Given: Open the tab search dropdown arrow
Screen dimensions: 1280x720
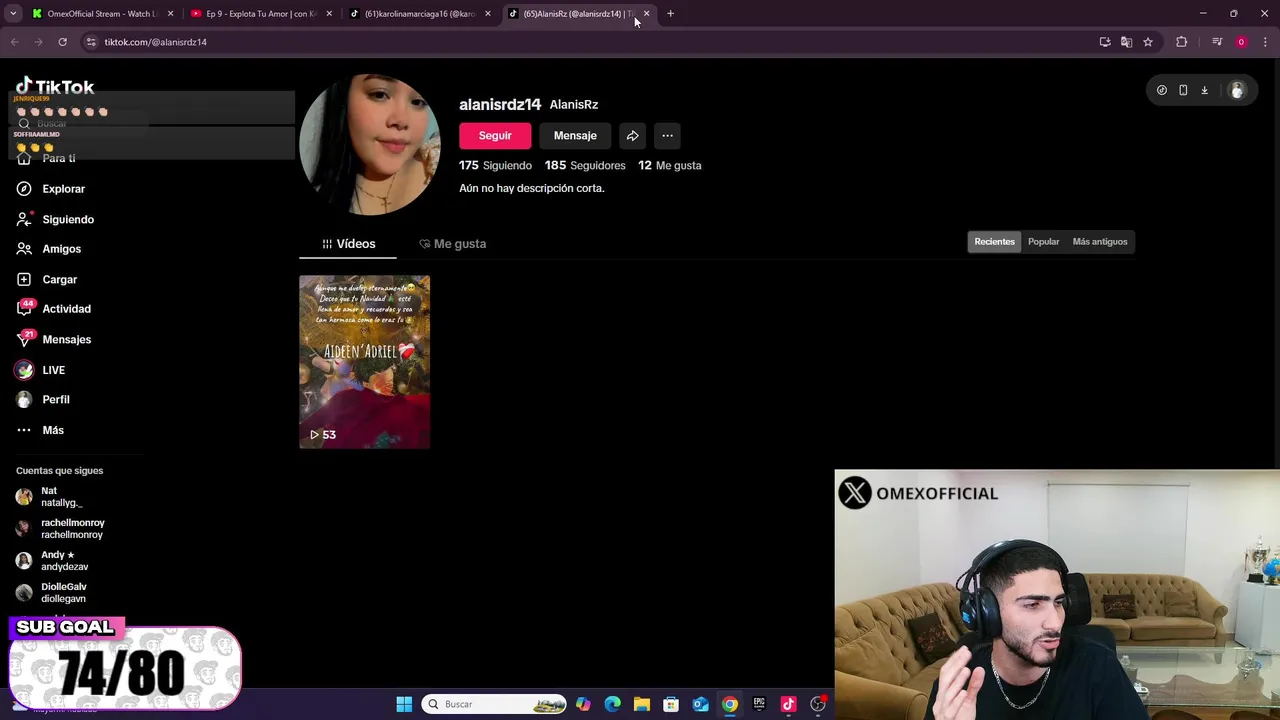Looking at the screenshot, I should [13, 14].
